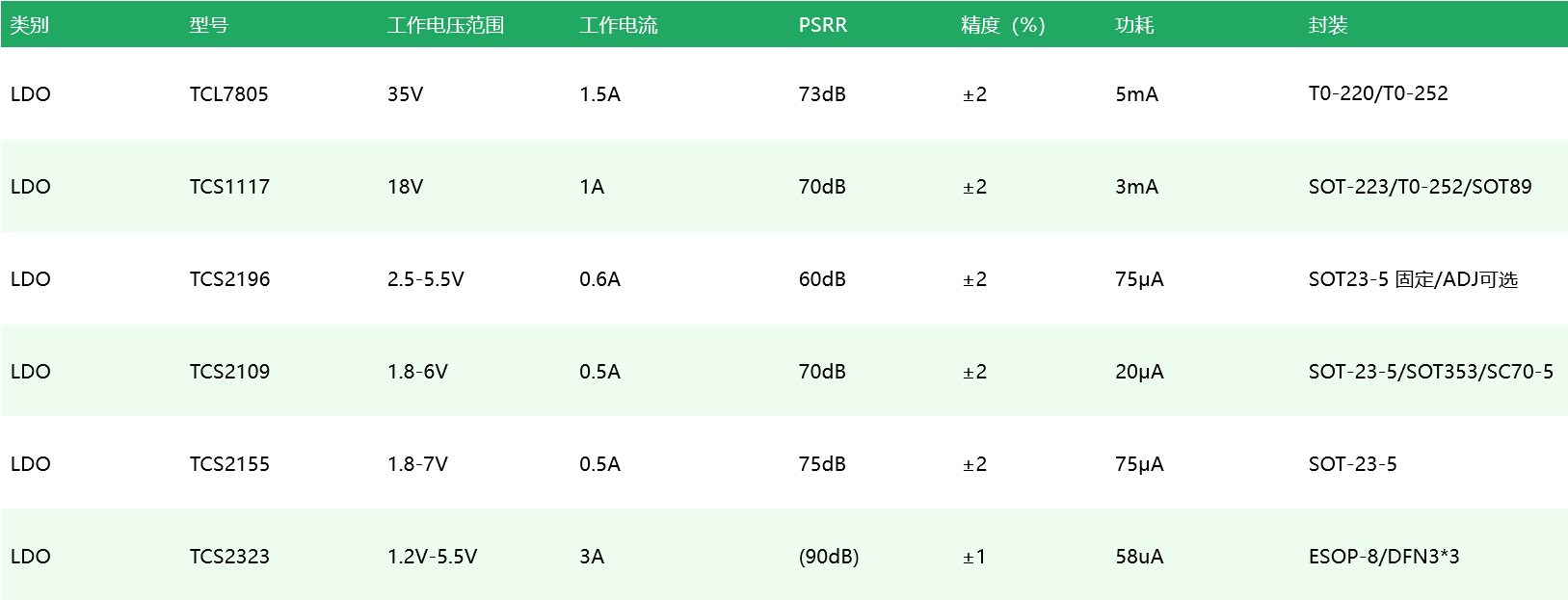Click the SOT23-5 固定/ADJ可选 cell
This screenshot has width=1568, height=600.
(x=1413, y=279)
